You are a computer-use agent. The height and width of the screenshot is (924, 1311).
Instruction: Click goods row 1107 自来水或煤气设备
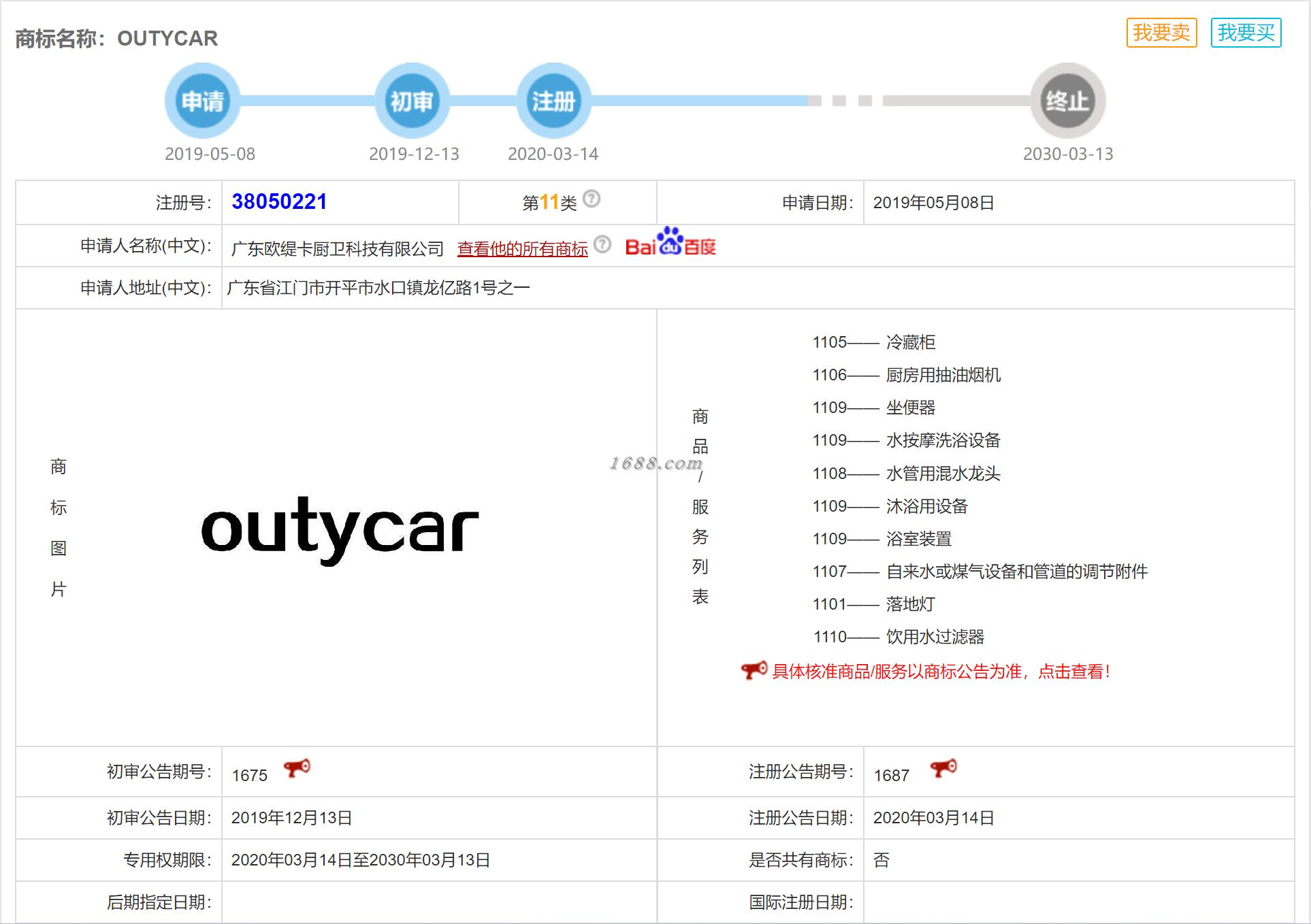[x=980, y=572]
